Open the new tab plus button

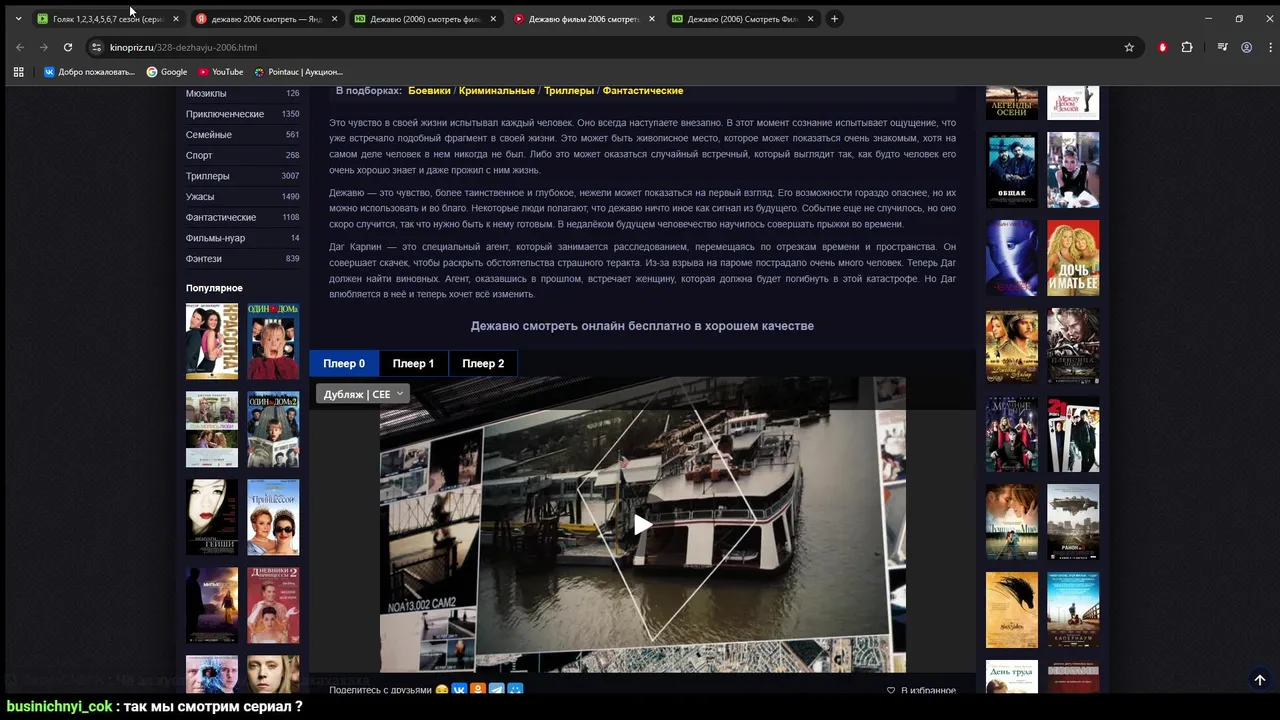tap(834, 18)
